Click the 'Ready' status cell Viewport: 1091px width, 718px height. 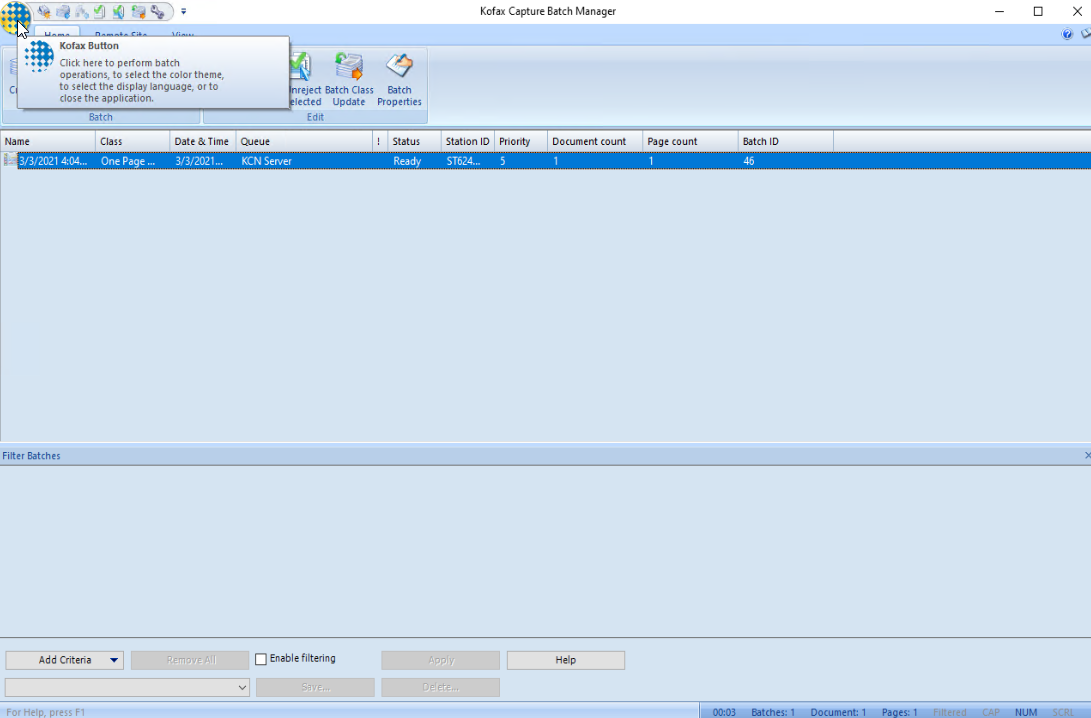point(407,161)
